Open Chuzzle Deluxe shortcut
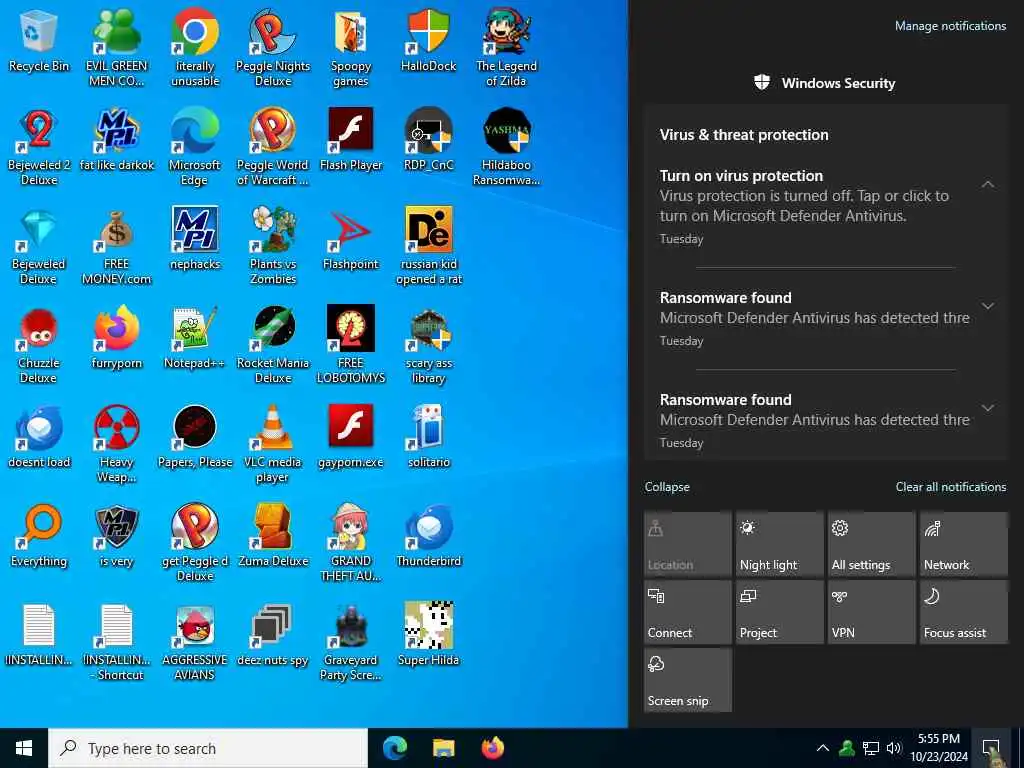1024x768 pixels. [39, 344]
